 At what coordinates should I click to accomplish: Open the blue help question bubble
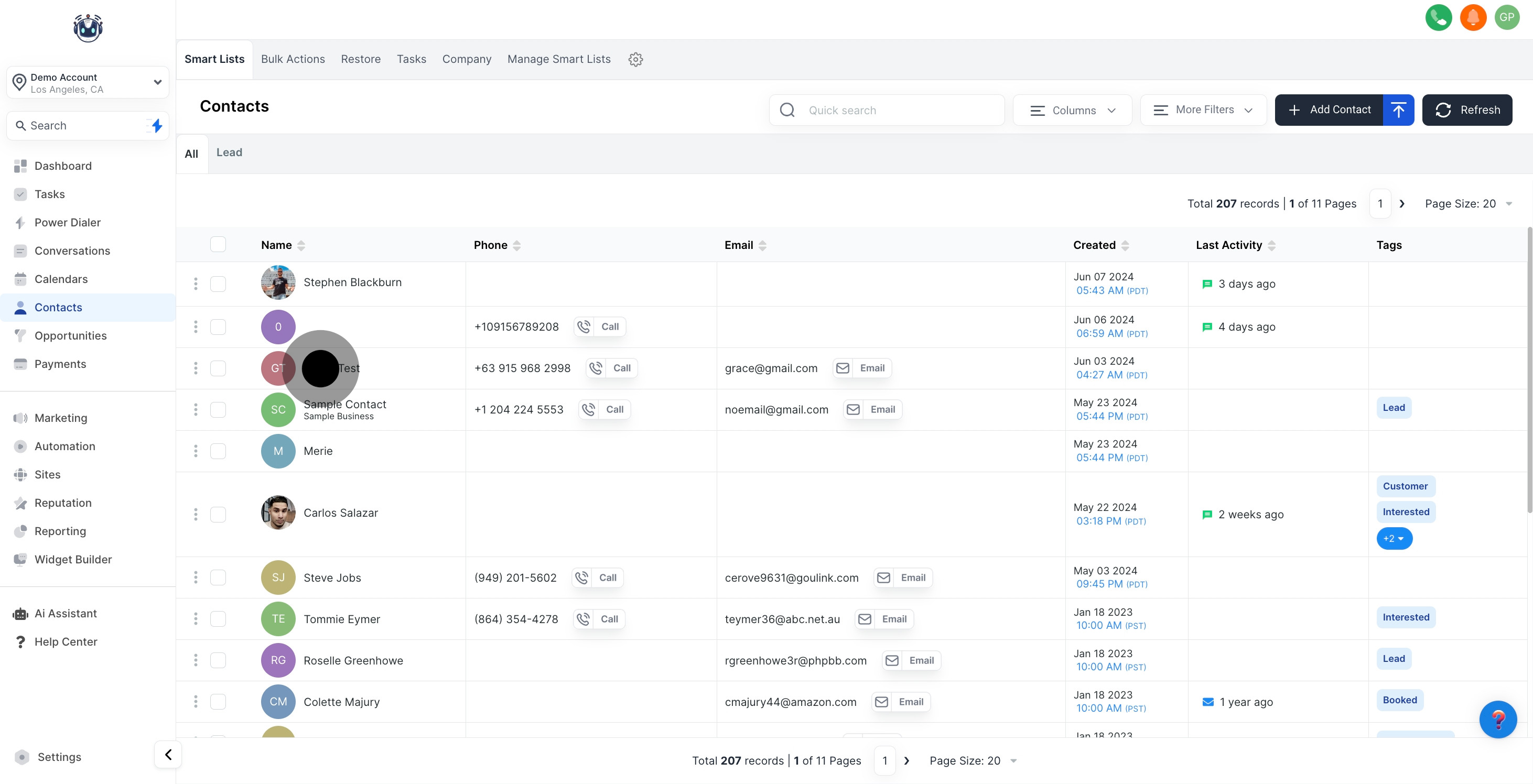coord(1497,719)
